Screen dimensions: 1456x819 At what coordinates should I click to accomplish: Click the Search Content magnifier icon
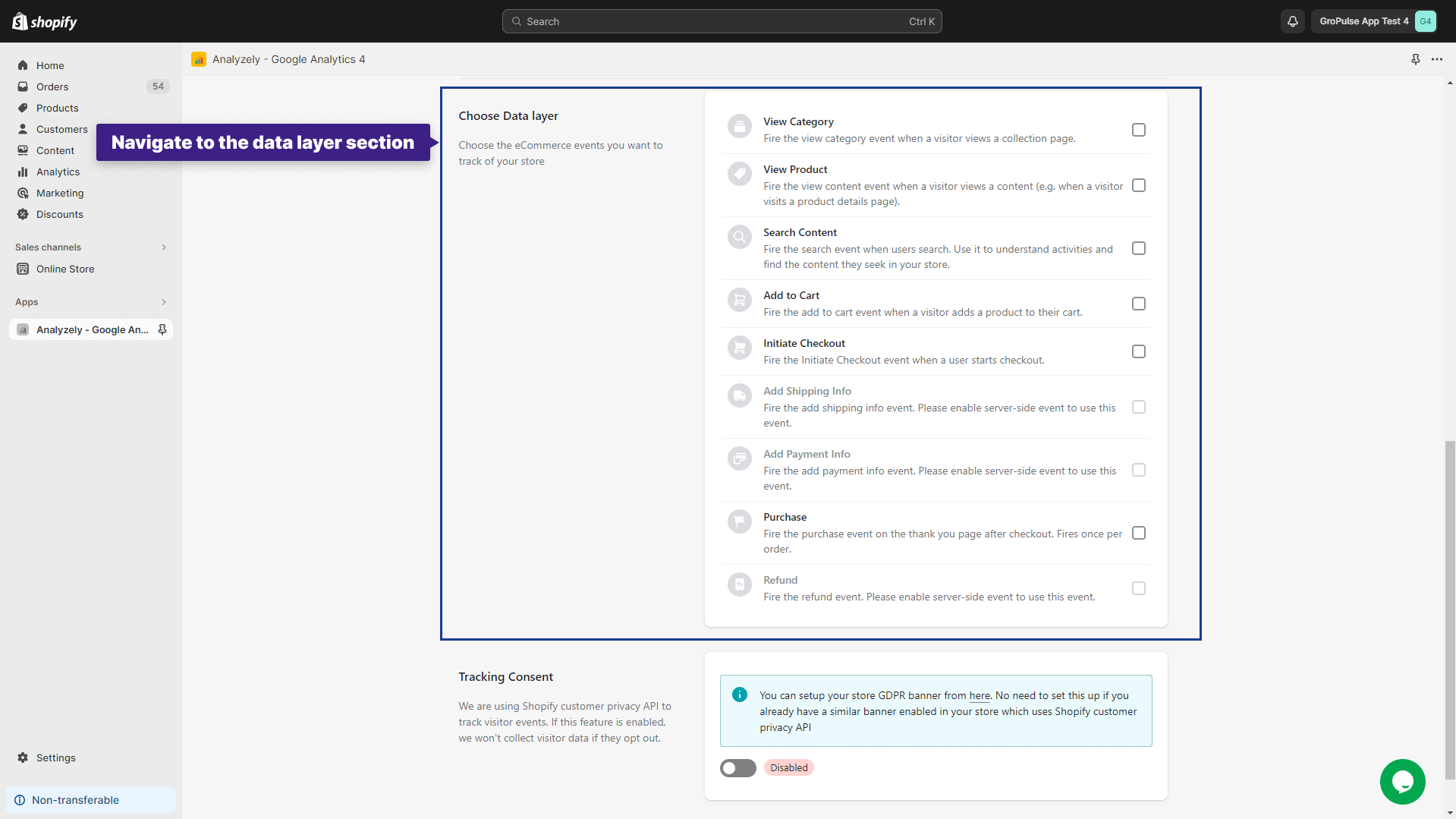click(x=739, y=237)
